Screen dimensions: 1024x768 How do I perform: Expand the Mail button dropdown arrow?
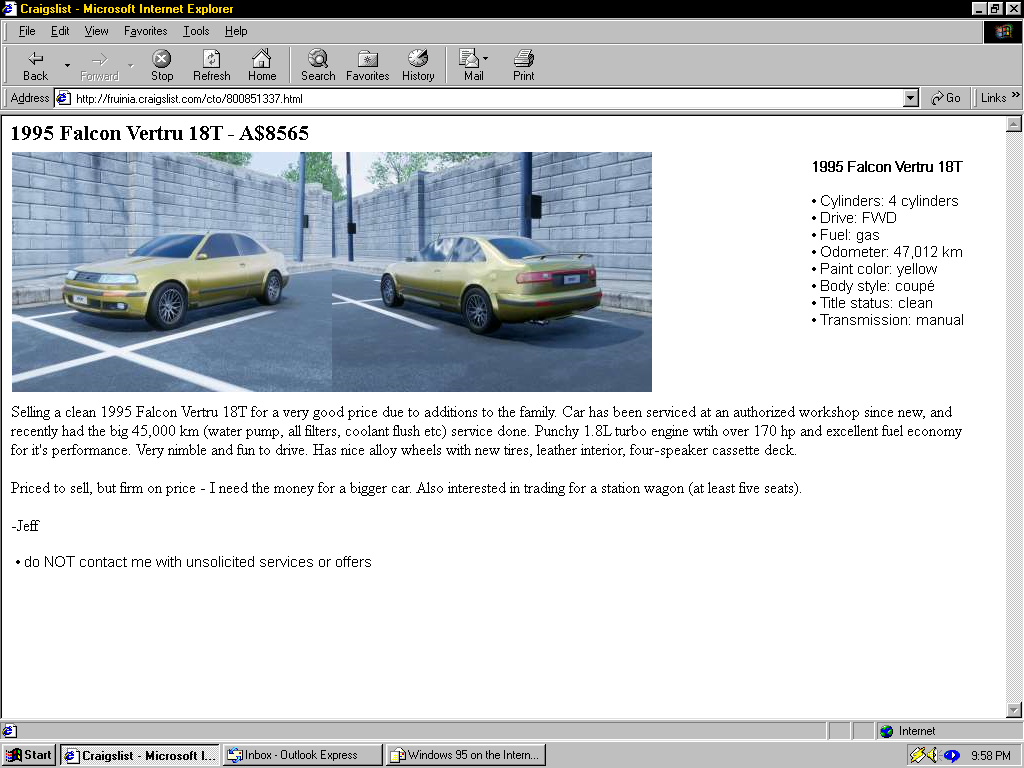tap(485, 59)
